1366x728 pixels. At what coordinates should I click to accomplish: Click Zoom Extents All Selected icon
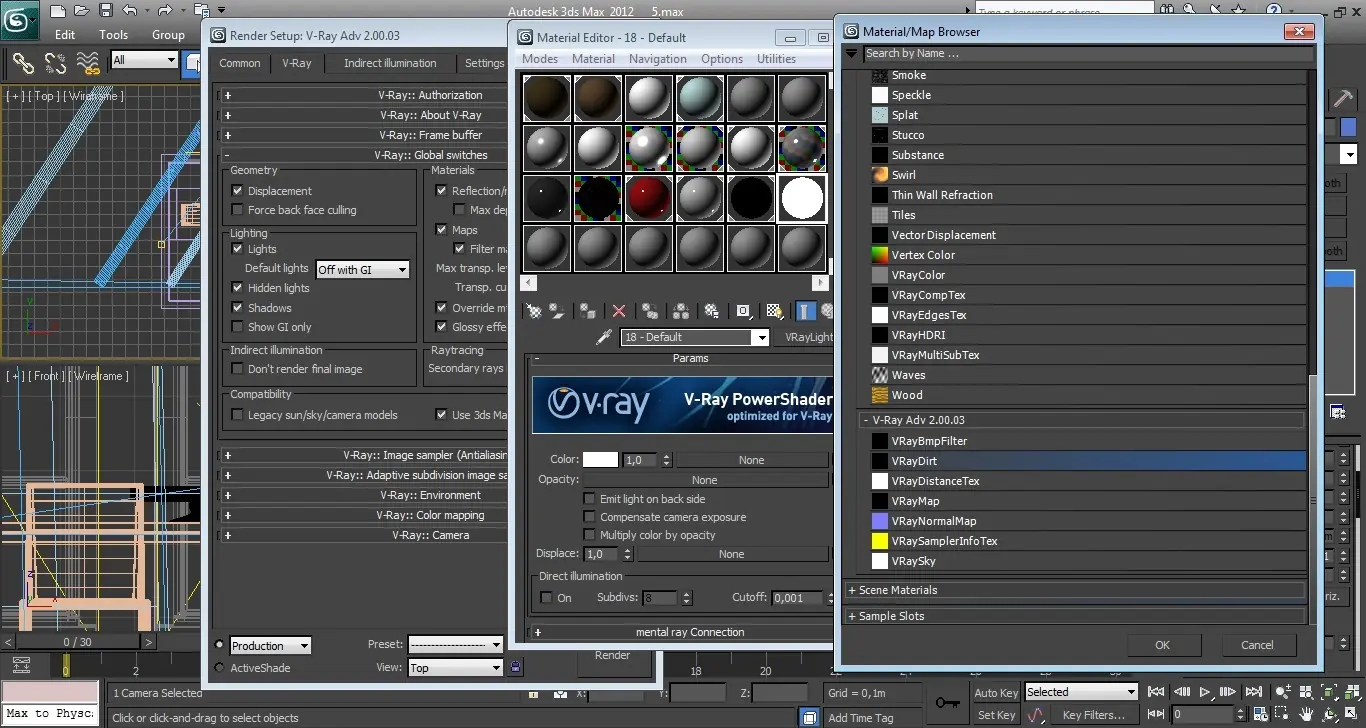(x=1351, y=692)
